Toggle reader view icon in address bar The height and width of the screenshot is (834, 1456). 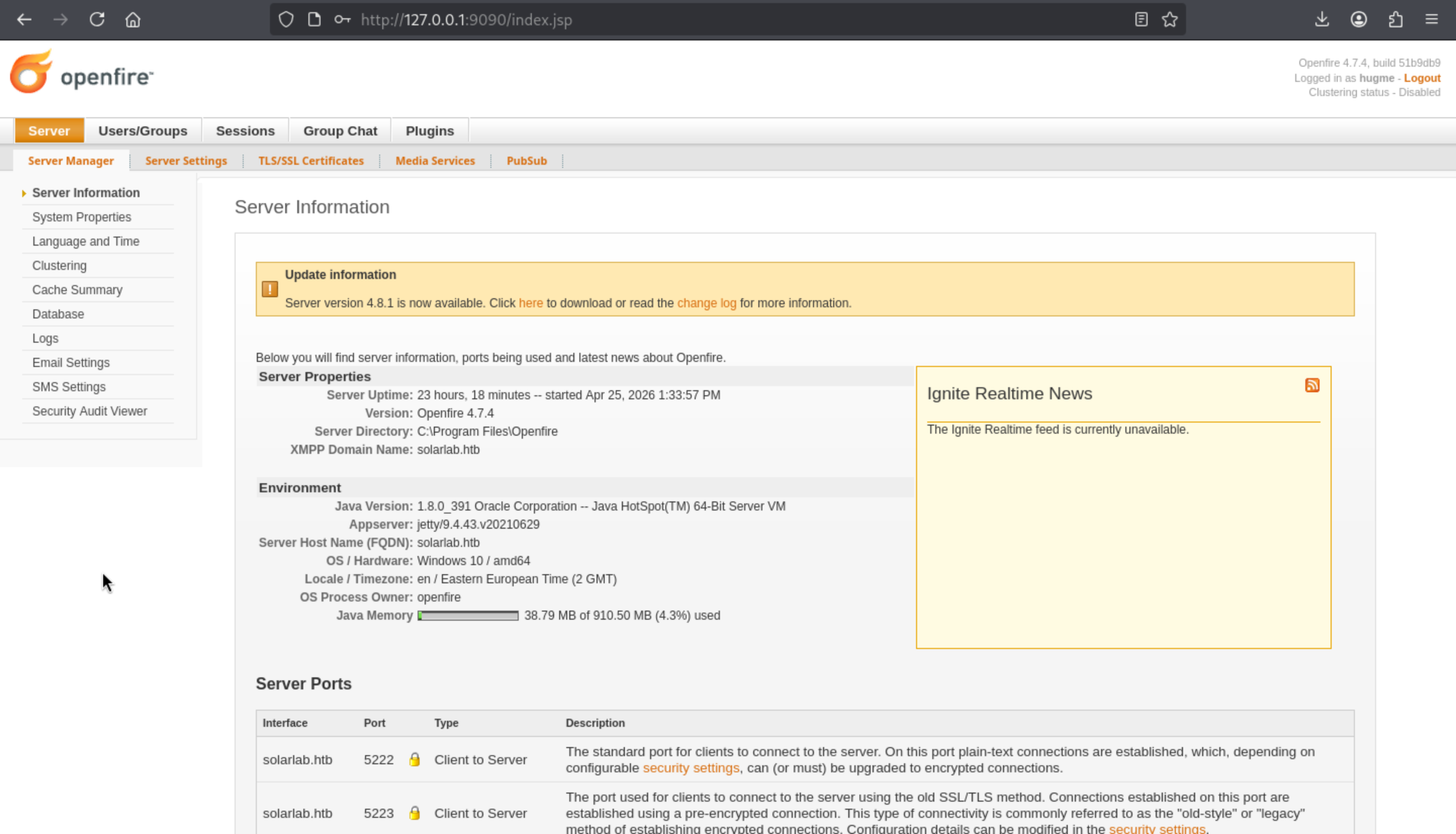click(x=1141, y=20)
